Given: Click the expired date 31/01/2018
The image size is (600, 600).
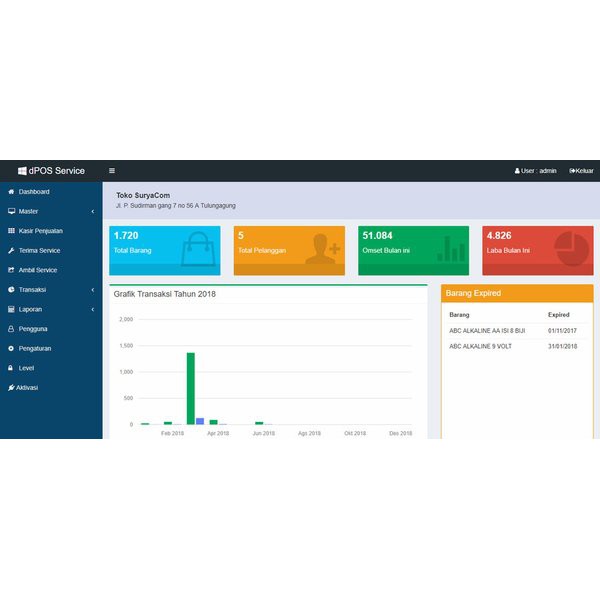Looking at the screenshot, I should tap(562, 346).
